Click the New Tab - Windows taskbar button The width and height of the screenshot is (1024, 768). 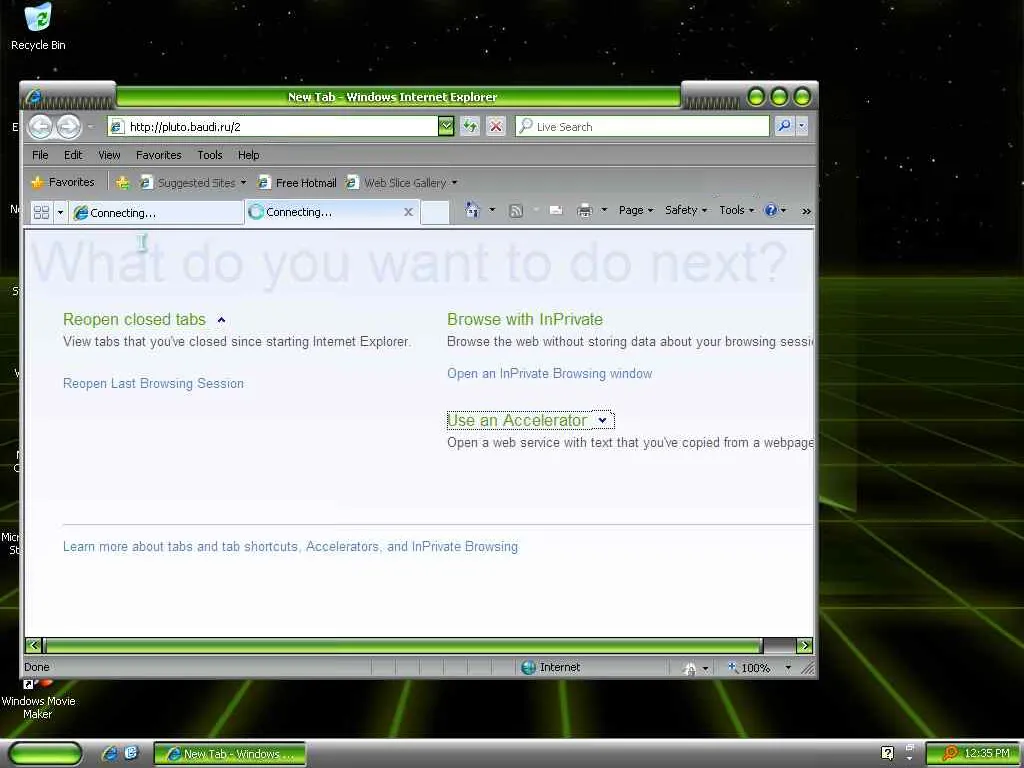pyautogui.click(x=230, y=754)
